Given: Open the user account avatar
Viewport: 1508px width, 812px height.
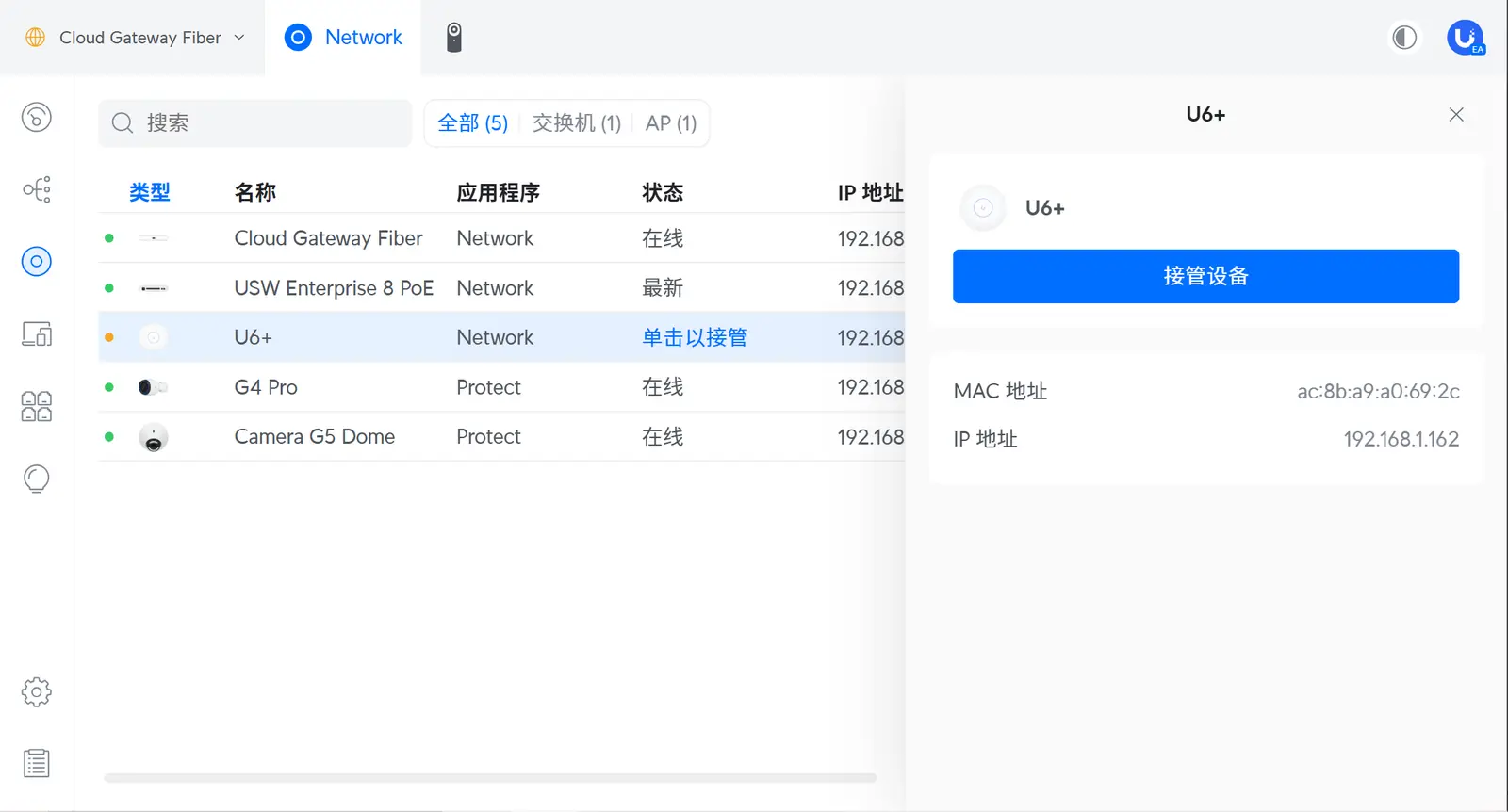Looking at the screenshot, I should [x=1466, y=38].
